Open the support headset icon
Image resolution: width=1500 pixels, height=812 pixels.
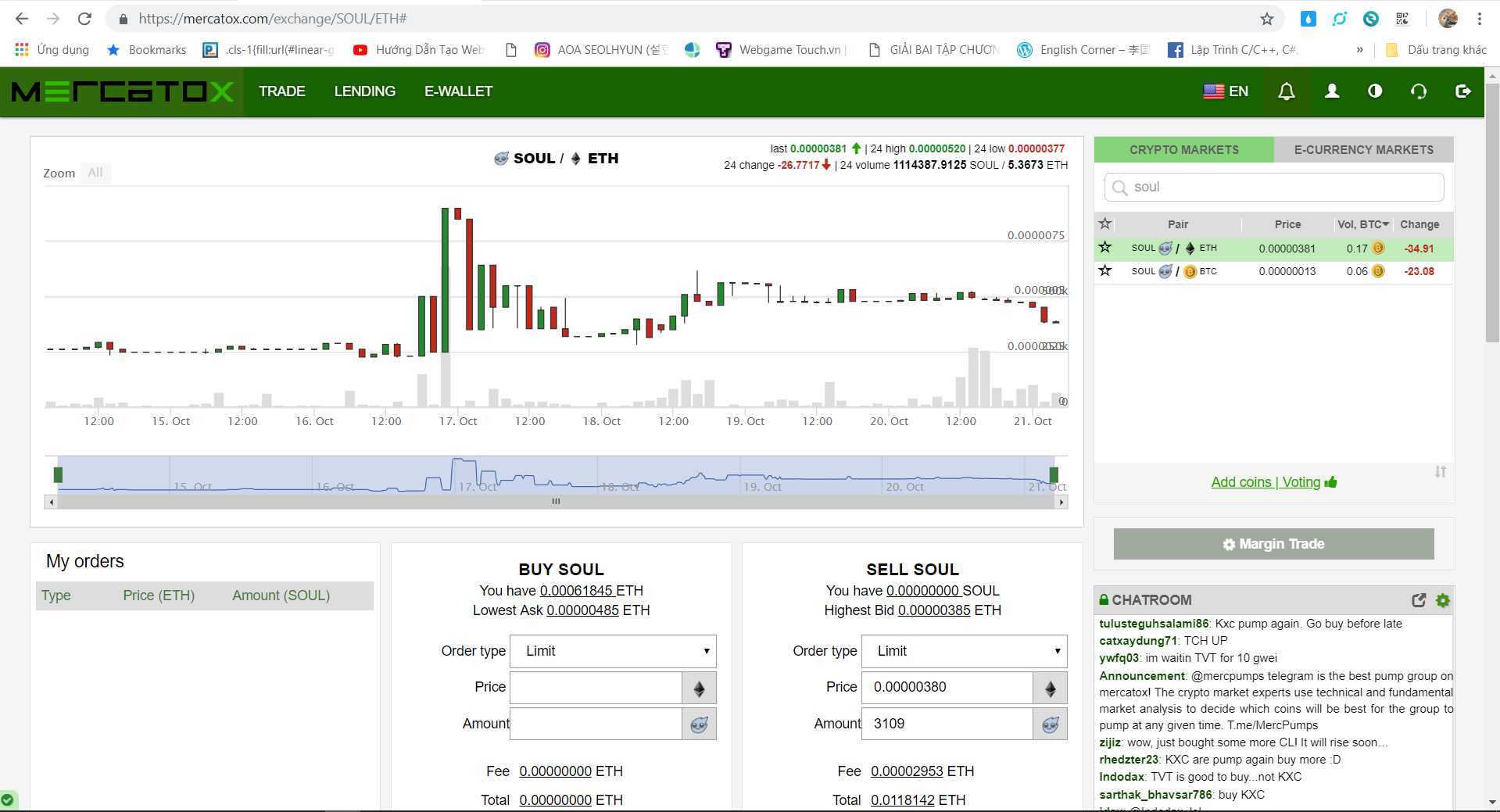click(1419, 91)
